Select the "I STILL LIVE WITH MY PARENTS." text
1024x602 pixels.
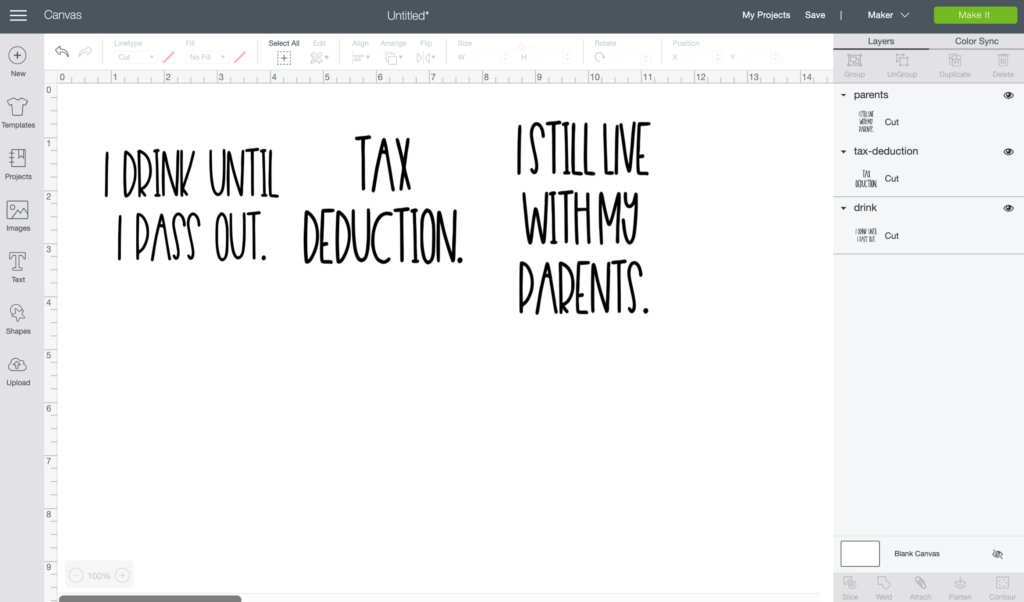[x=584, y=218]
